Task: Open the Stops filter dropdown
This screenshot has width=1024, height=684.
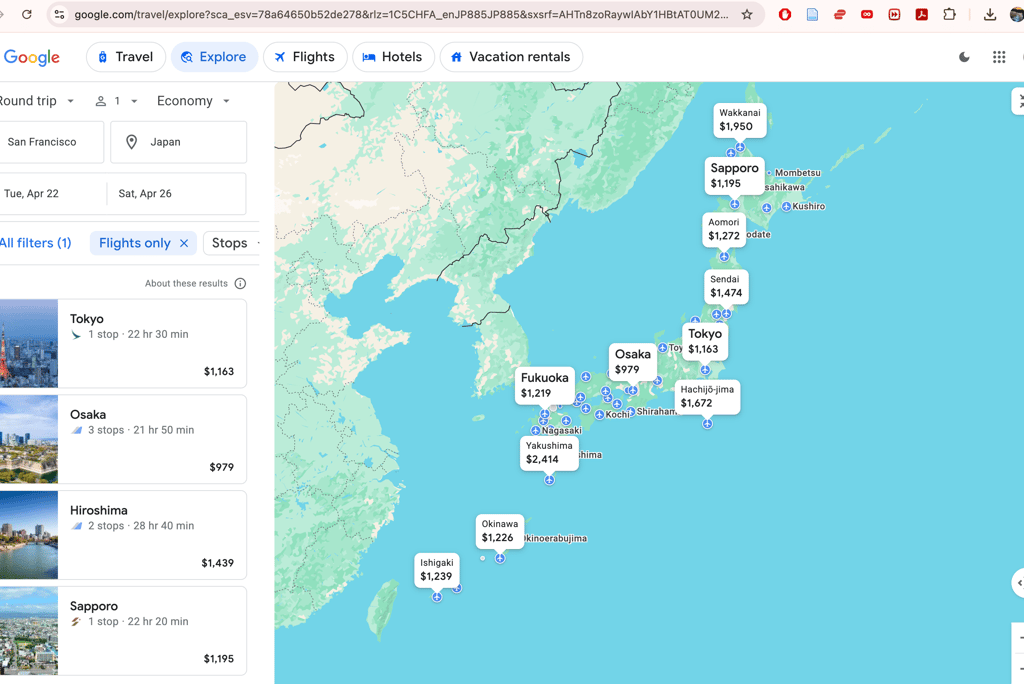Action: [232, 243]
